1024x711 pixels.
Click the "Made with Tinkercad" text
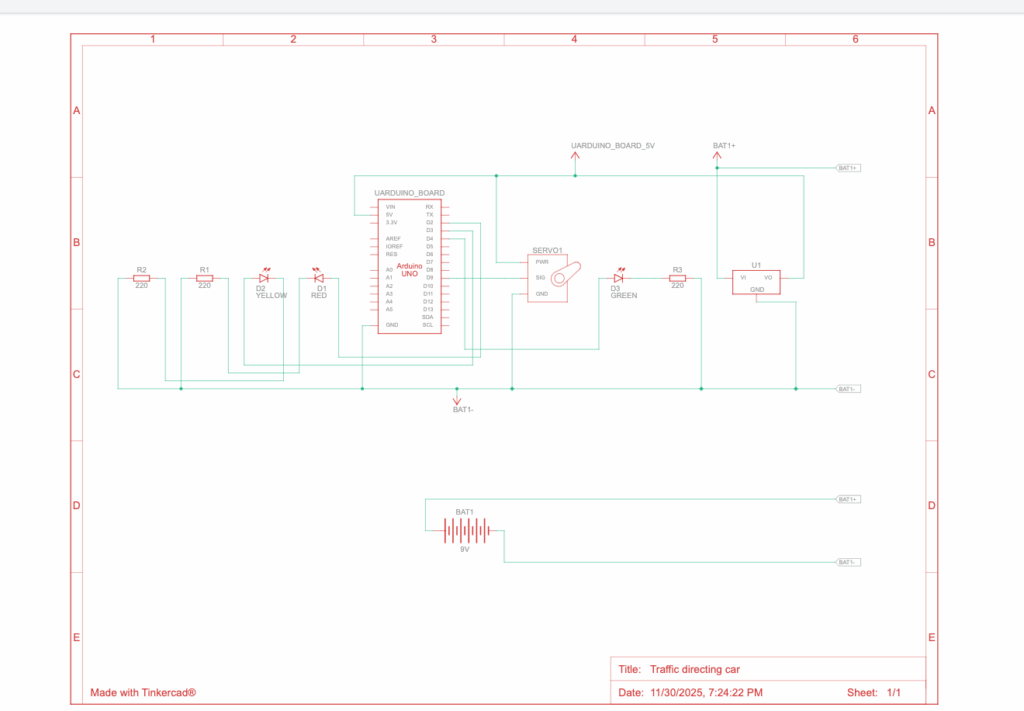pos(143,692)
